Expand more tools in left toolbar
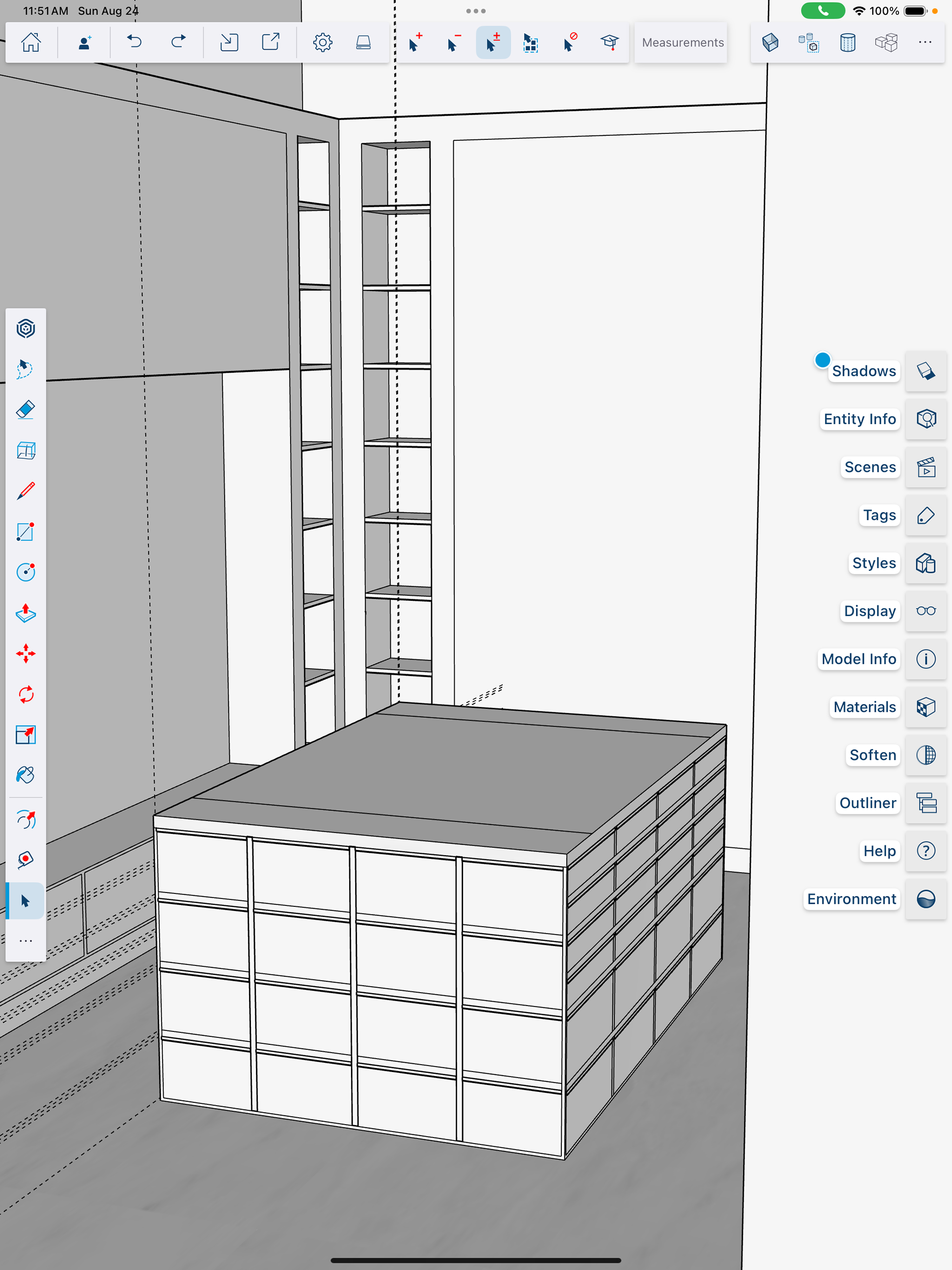Screen dimensions: 952x1270 [x=26, y=941]
